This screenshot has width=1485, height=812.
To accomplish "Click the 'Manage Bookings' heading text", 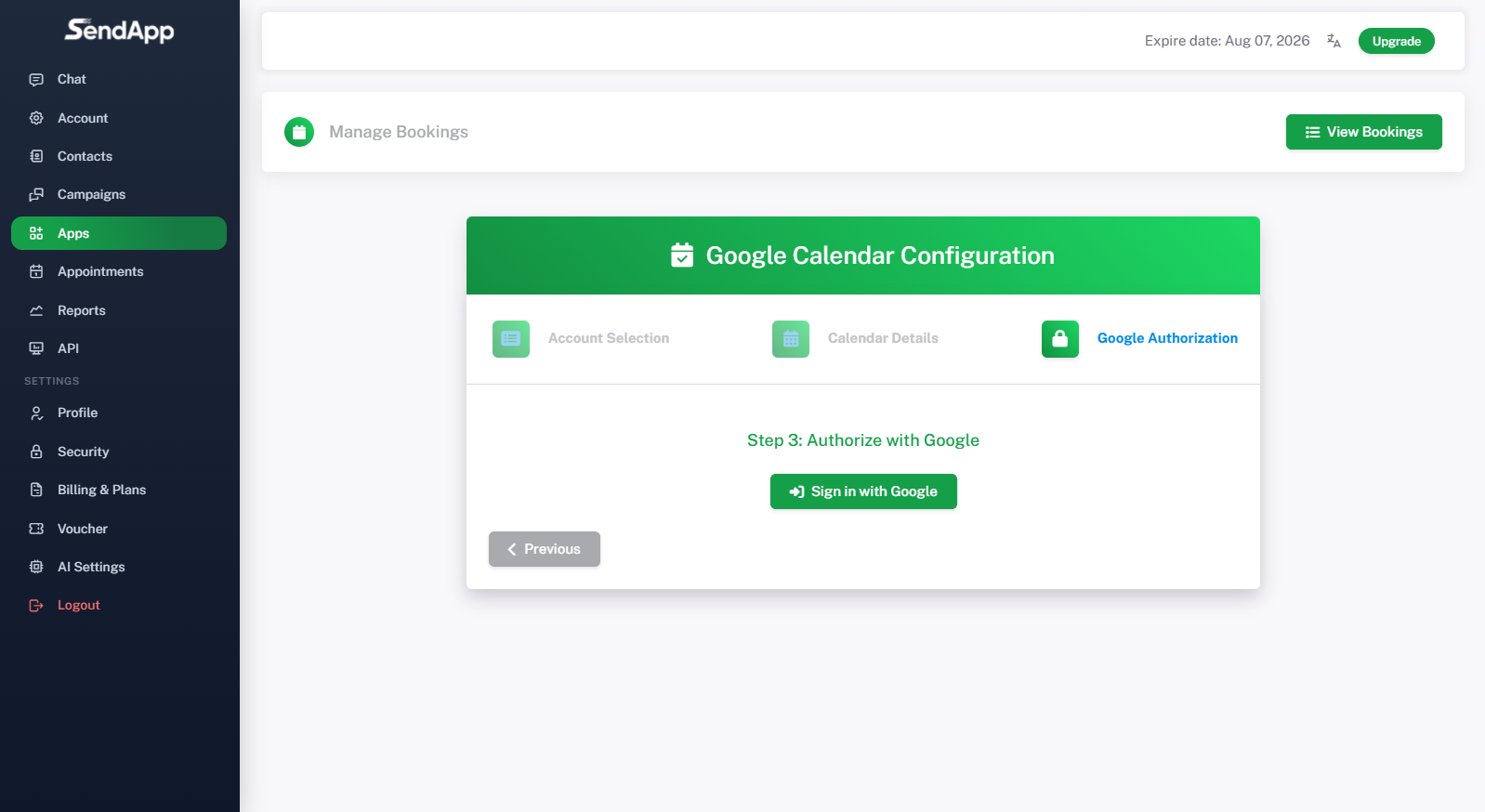I will tap(399, 132).
